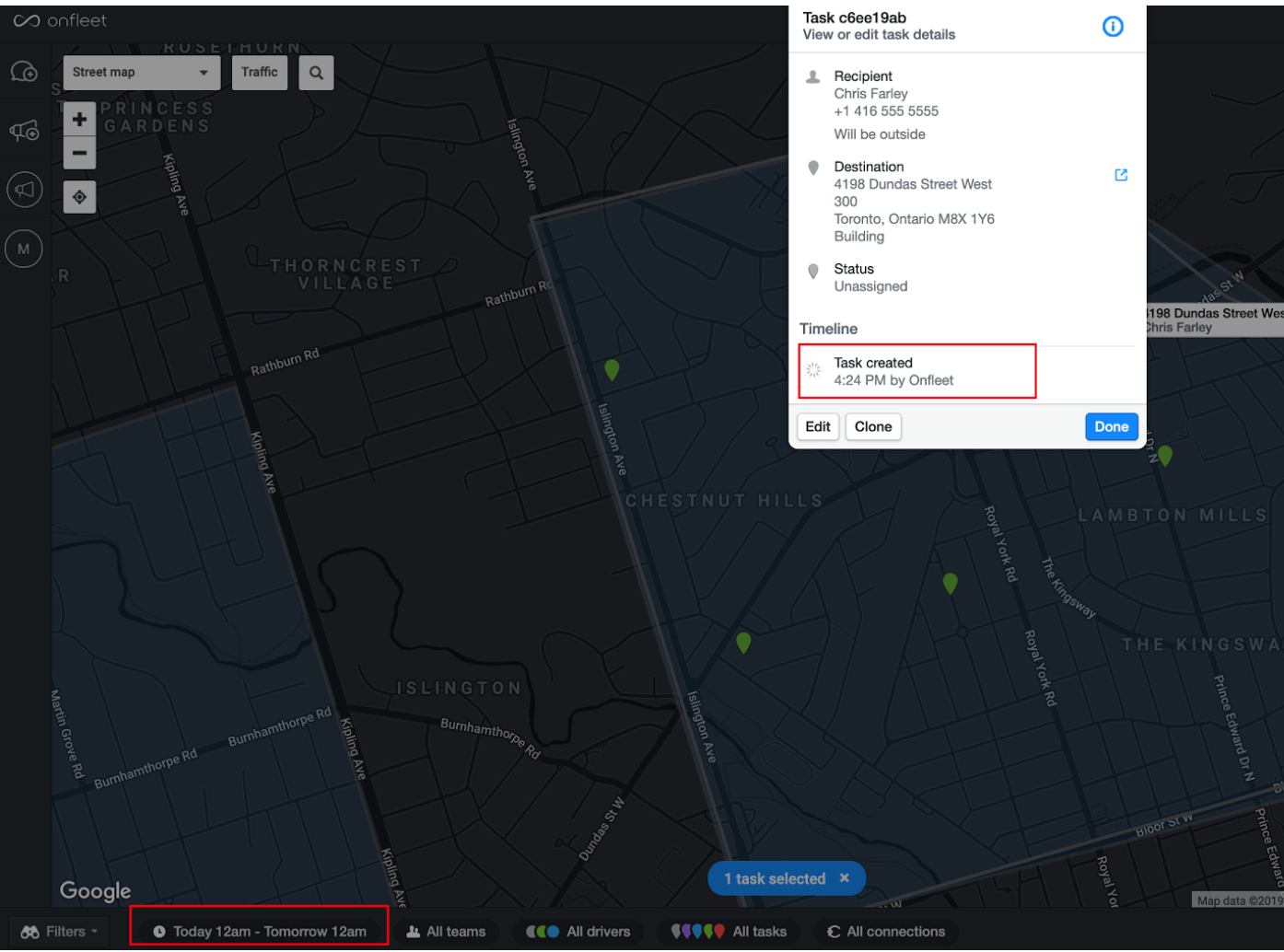Open the megaphone announcements icon
The width and height of the screenshot is (1284, 952).
(x=24, y=190)
